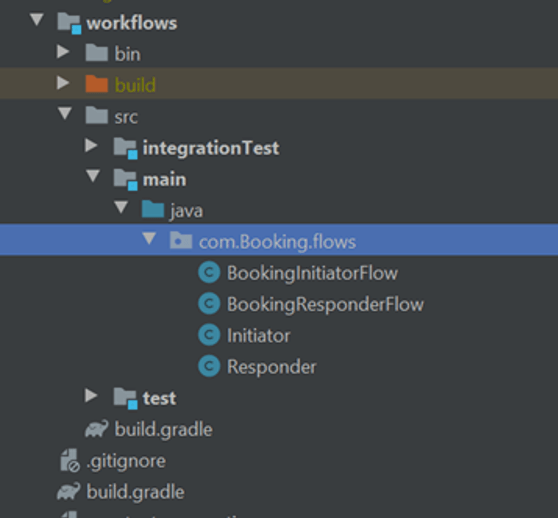Collapse the com.Booking.flows package arrow

click(149, 238)
